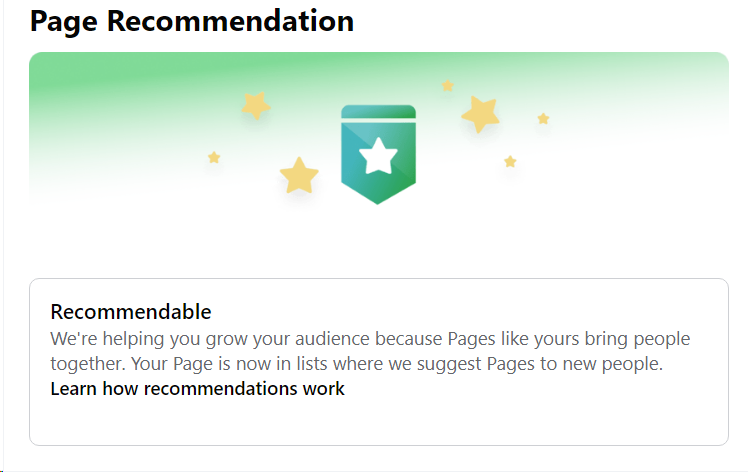The image size is (748, 472).
Task: Click the 'Recommendable' status title
Action: pyautogui.click(x=131, y=311)
